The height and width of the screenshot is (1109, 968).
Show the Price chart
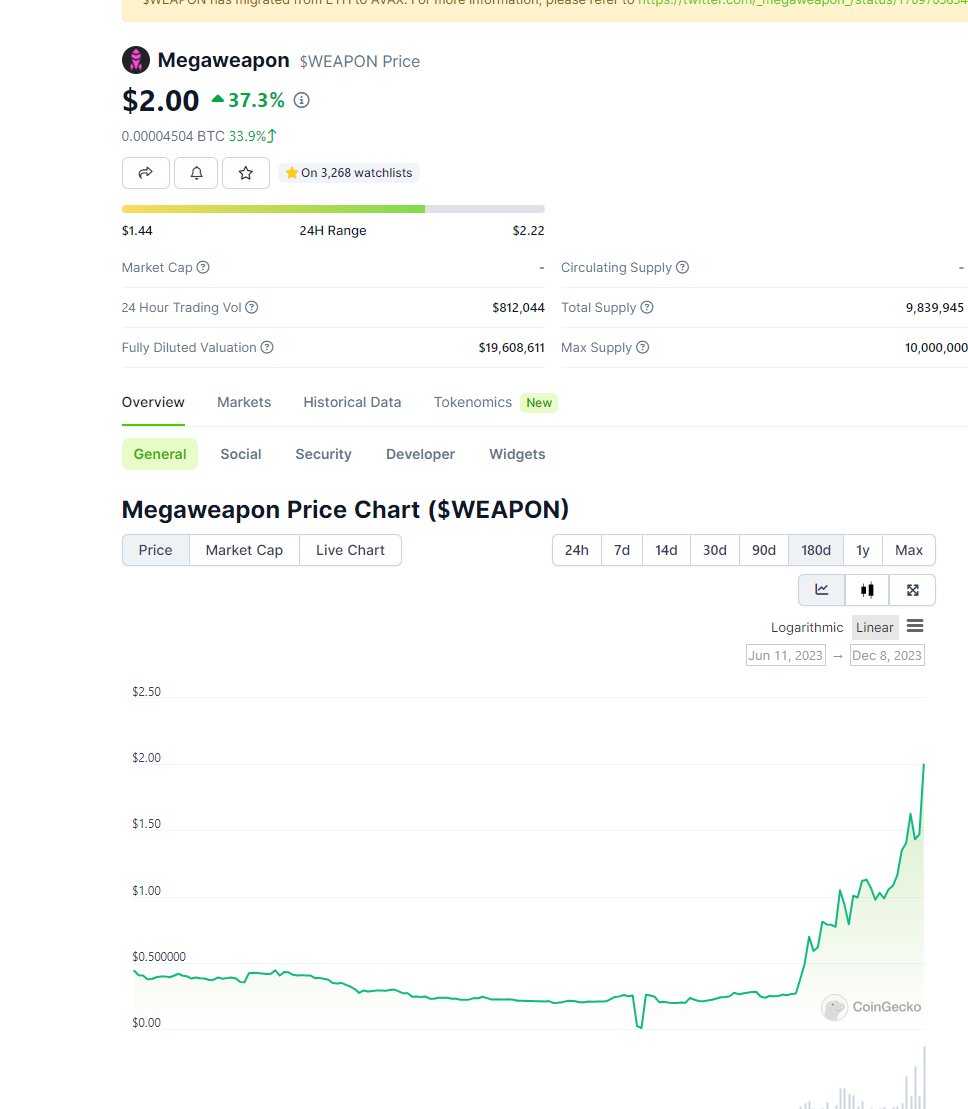(x=156, y=550)
